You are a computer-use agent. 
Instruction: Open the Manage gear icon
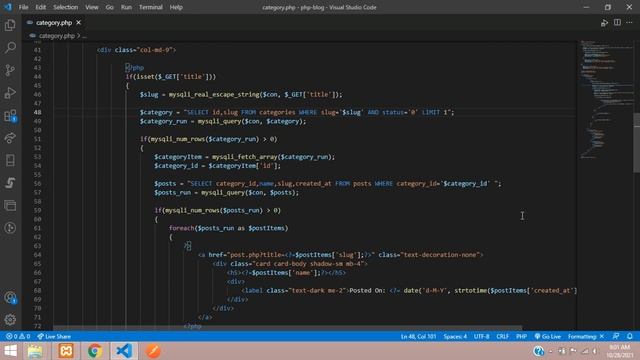click(x=10, y=320)
